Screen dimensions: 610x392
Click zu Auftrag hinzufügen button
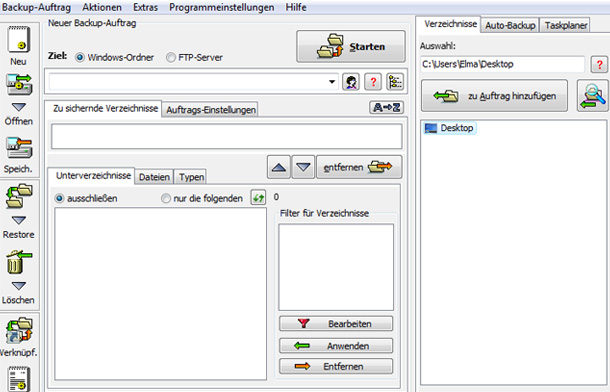click(x=494, y=96)
